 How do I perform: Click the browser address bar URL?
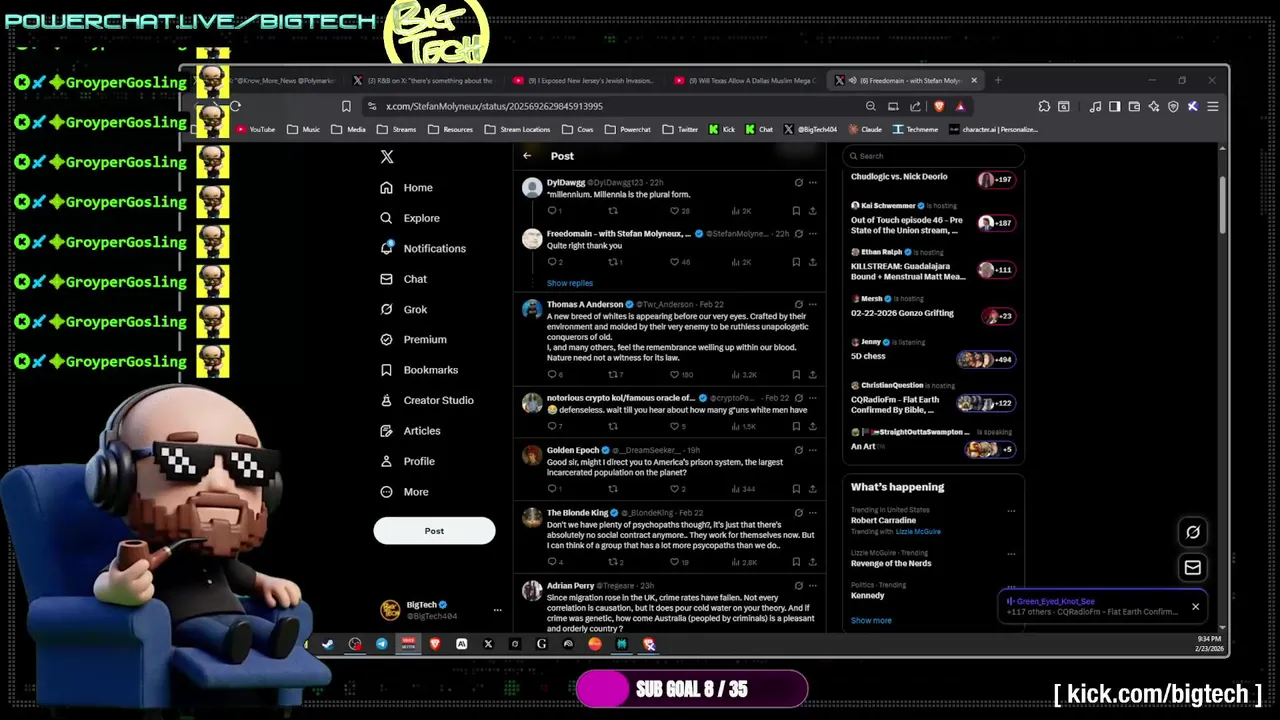[x=494, y=106]
